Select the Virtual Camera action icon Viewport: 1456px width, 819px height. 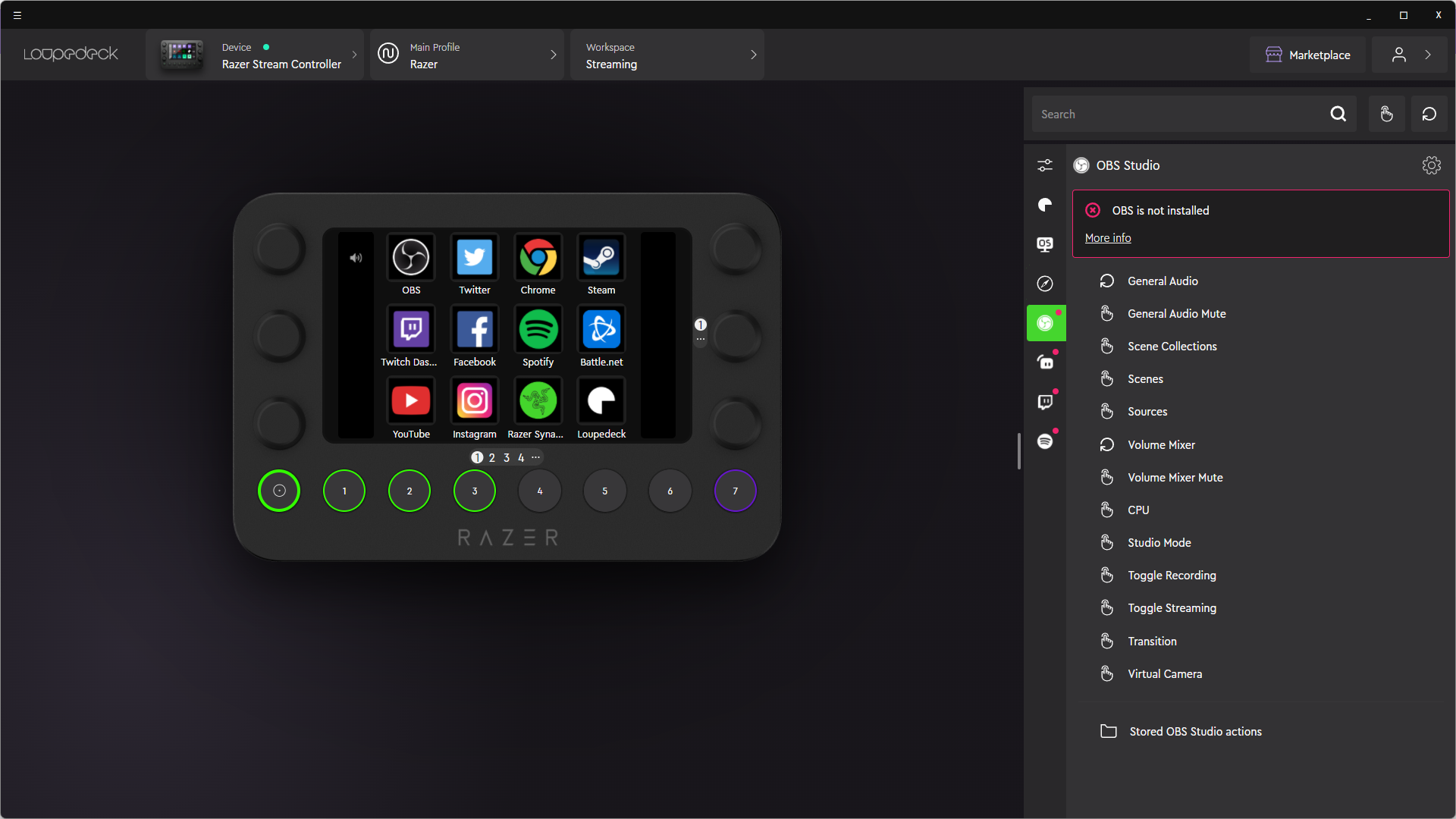(x=1106, y=674)
